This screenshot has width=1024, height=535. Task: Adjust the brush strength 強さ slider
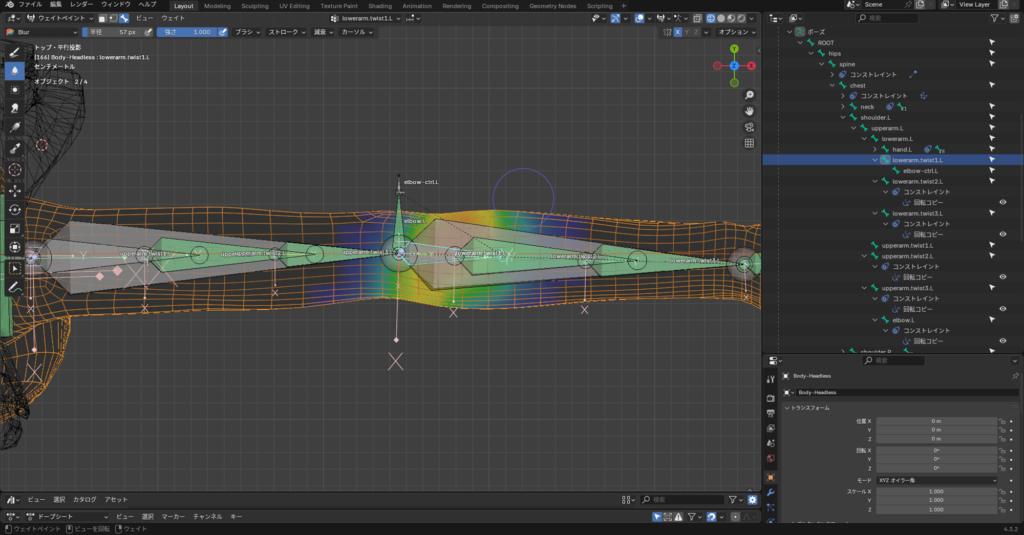pyautogui.click(x=188, y=32)
